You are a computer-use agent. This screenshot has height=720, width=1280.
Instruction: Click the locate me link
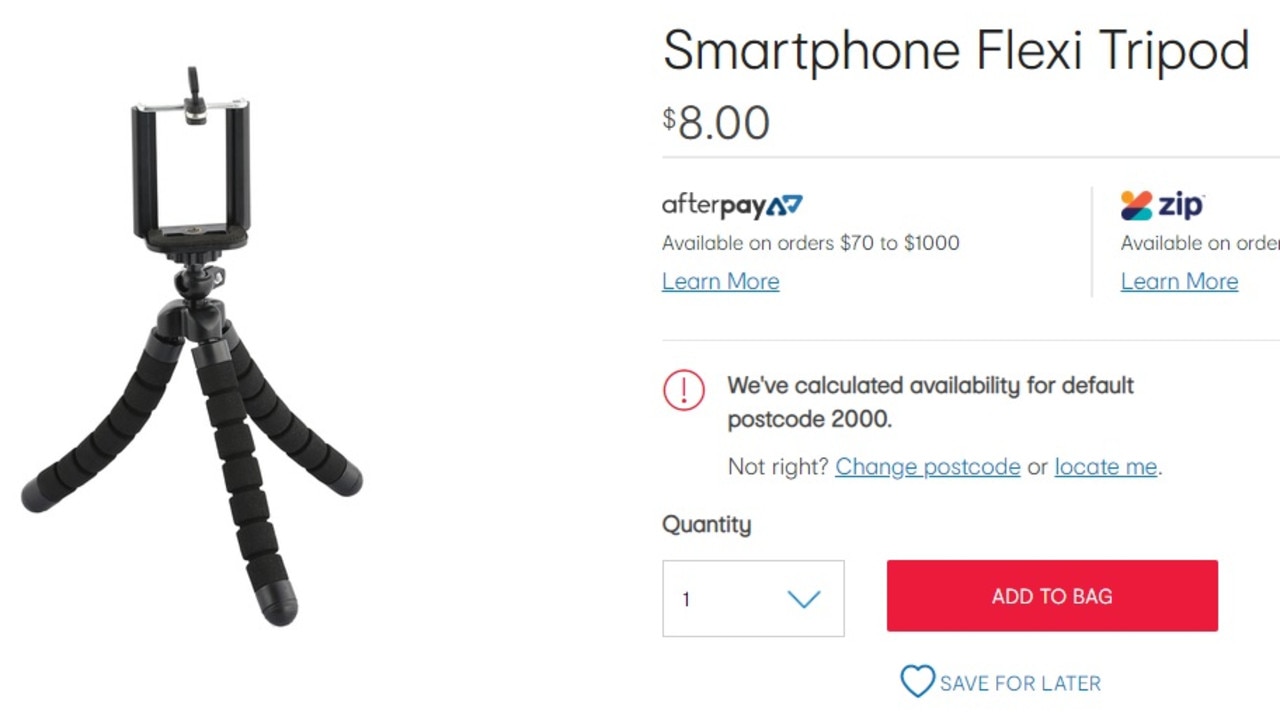pos(1106,467)
